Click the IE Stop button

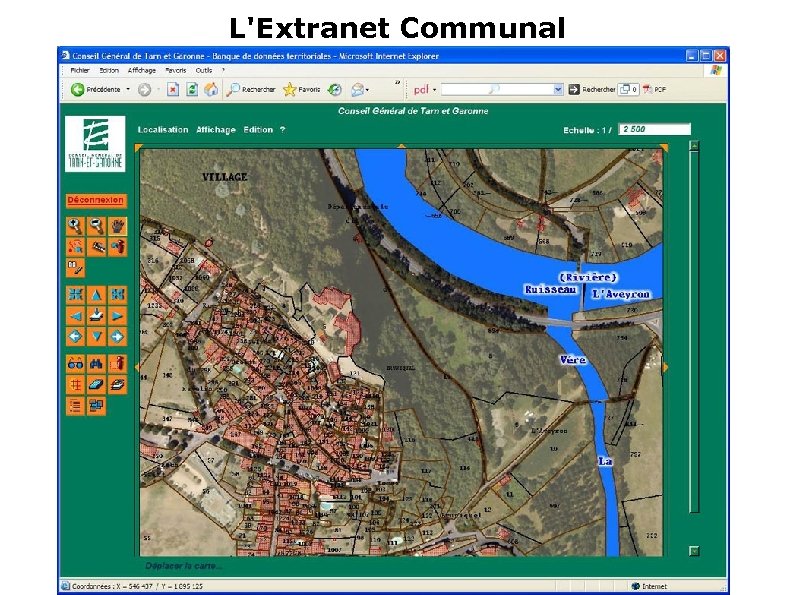click(173, 90)
